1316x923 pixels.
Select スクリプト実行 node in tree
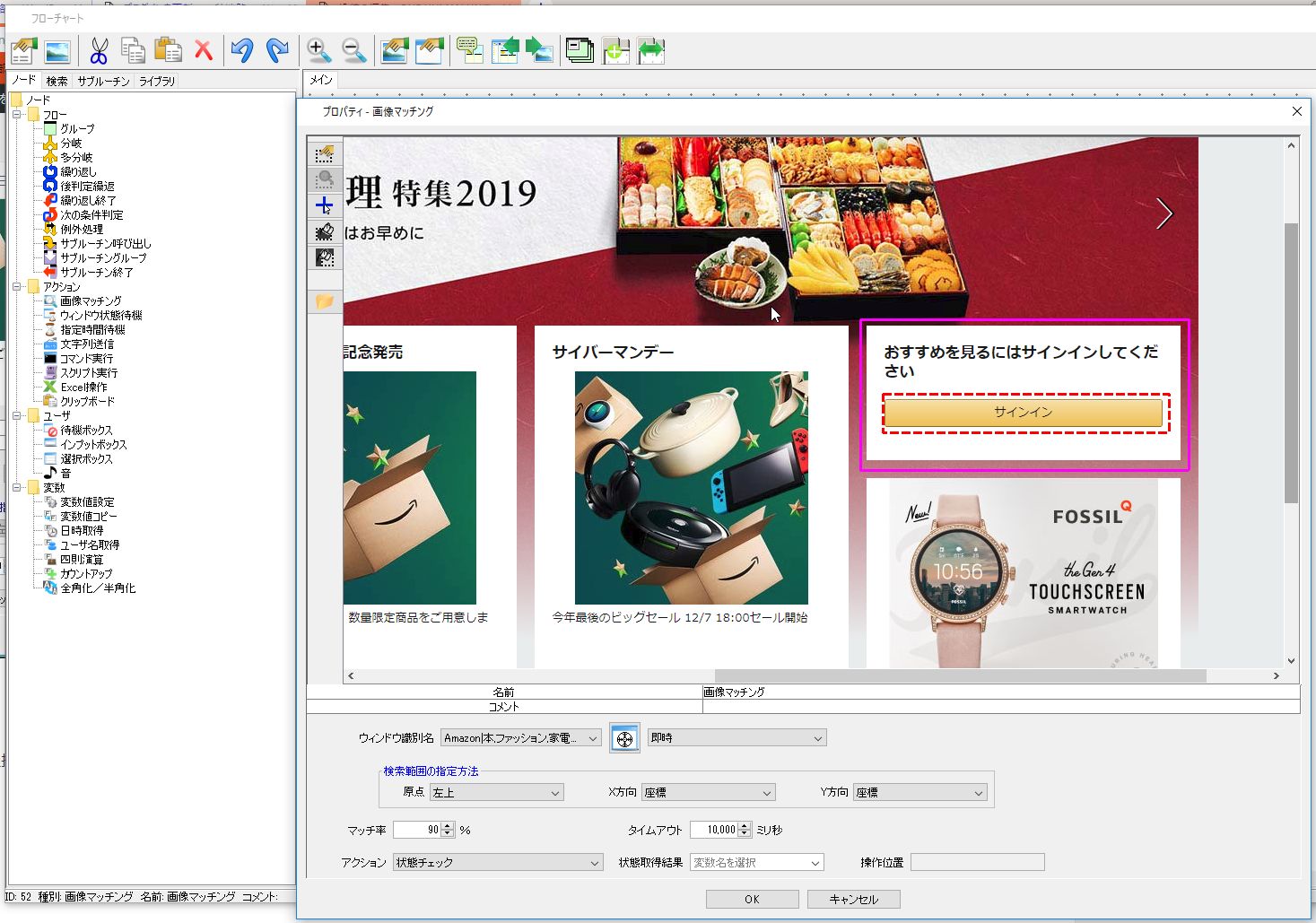[x=89, y=373]
